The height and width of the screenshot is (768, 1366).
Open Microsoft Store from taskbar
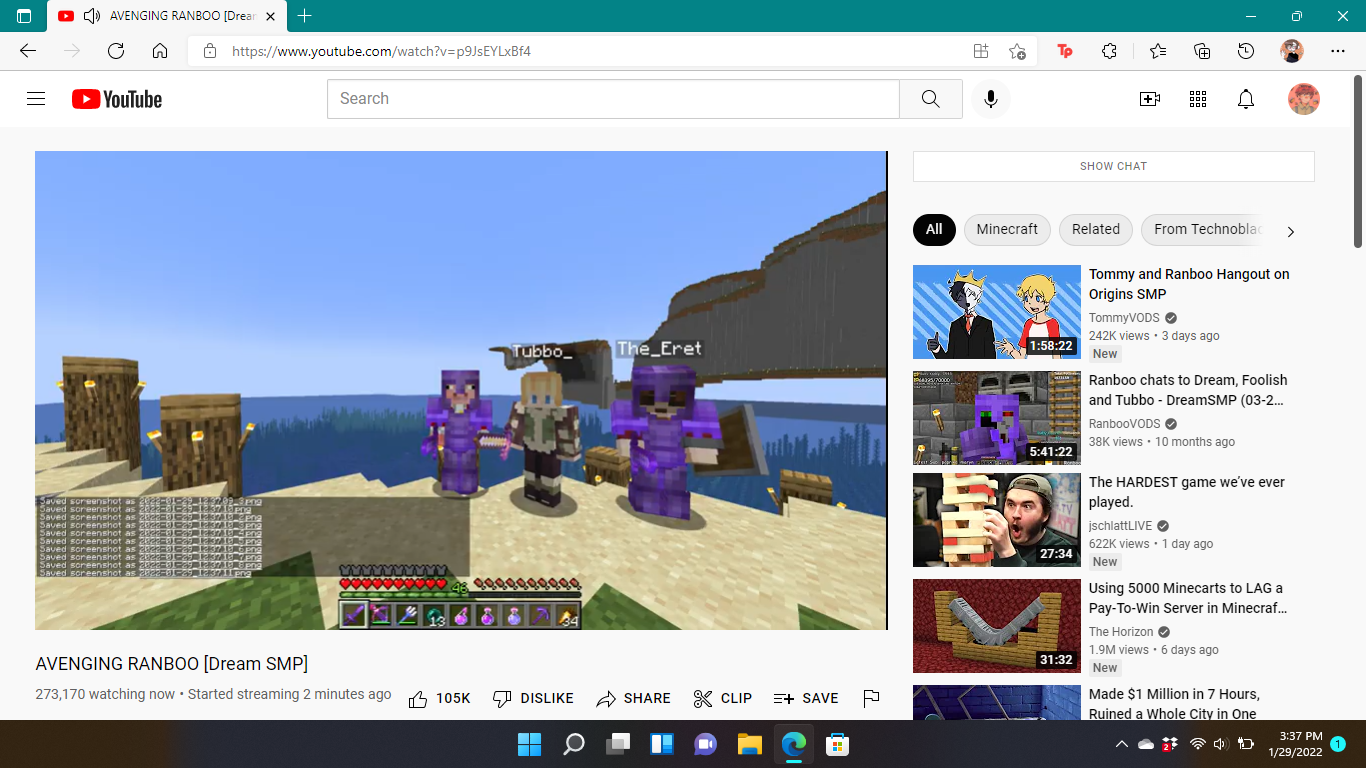[838, 744]
